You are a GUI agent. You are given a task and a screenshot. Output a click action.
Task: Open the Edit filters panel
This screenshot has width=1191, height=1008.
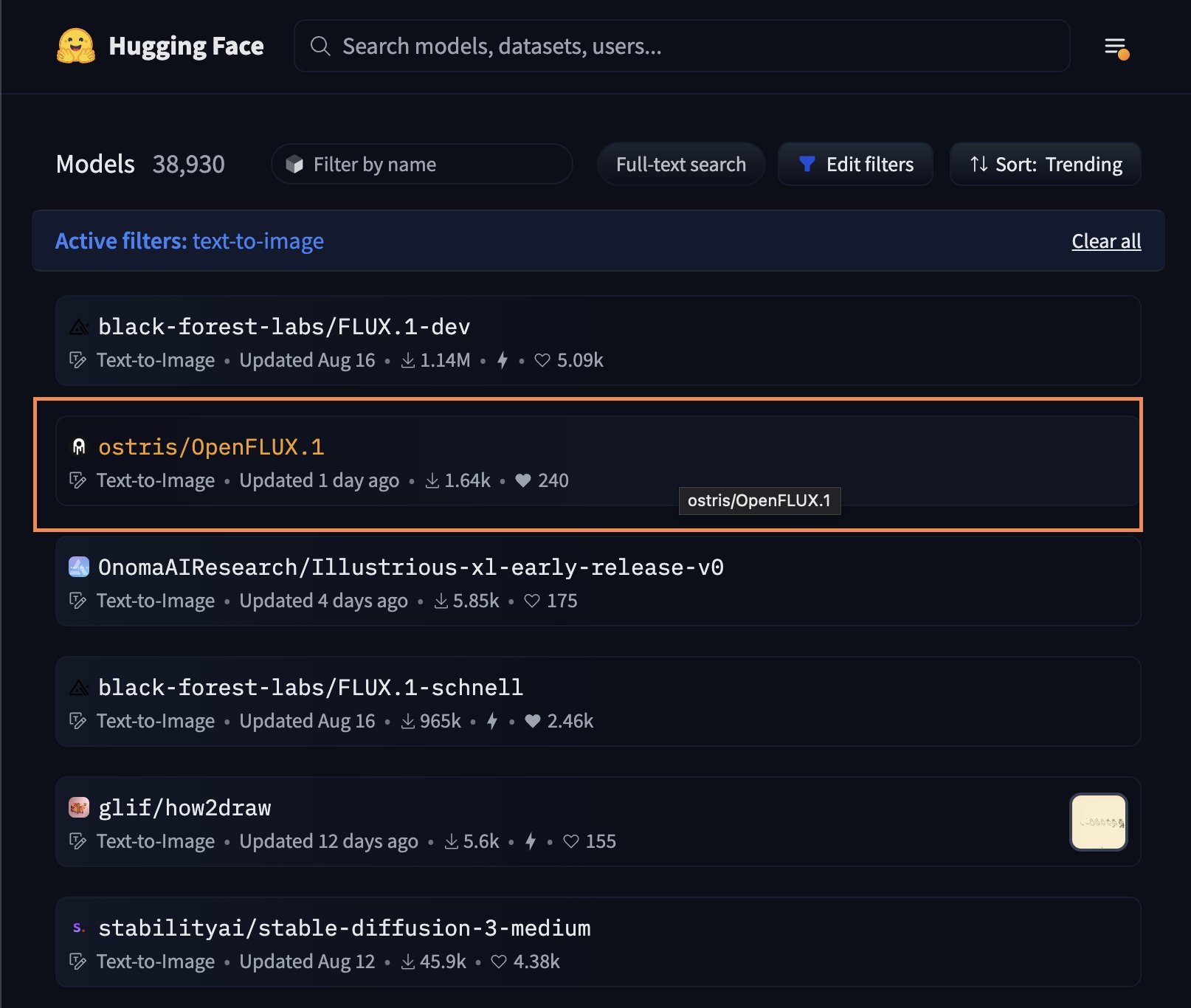coord(855,164)
